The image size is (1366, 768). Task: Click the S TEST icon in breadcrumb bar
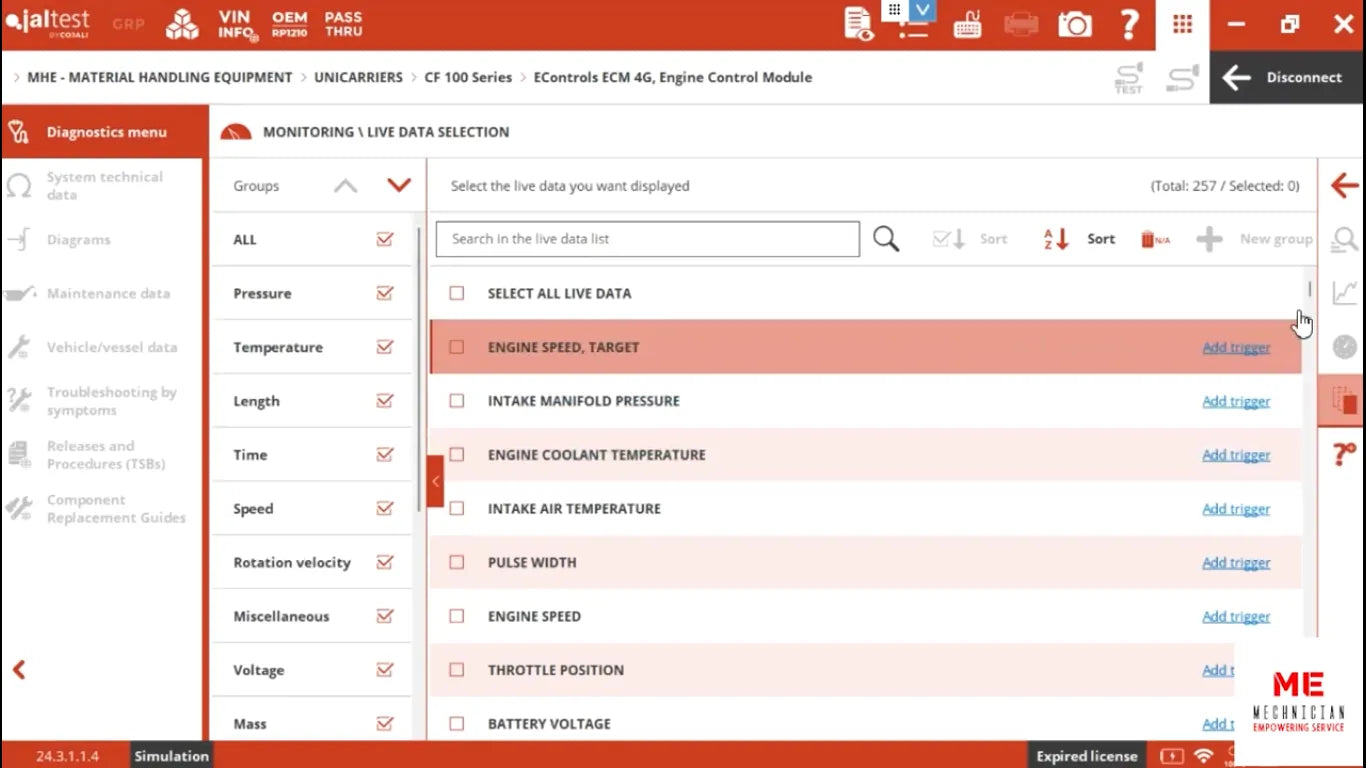(1128, 78)
